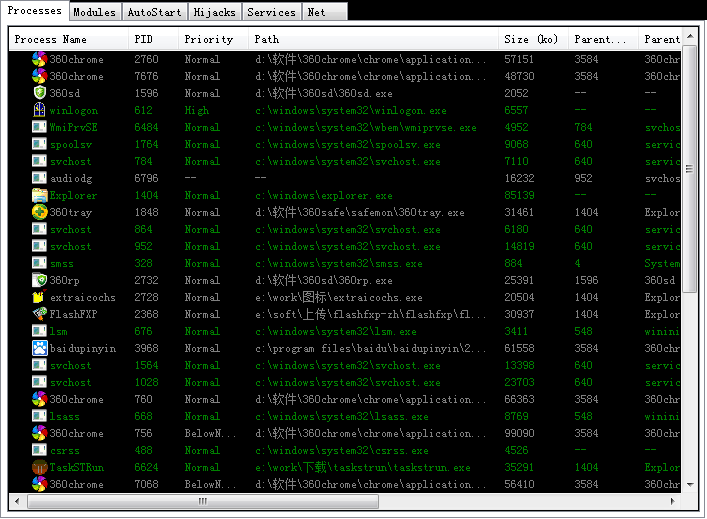Click the horizontal scrollbar left arrow
Viewport: 707px width, 519px height.
pyautogui.click(x=17, y=501)
